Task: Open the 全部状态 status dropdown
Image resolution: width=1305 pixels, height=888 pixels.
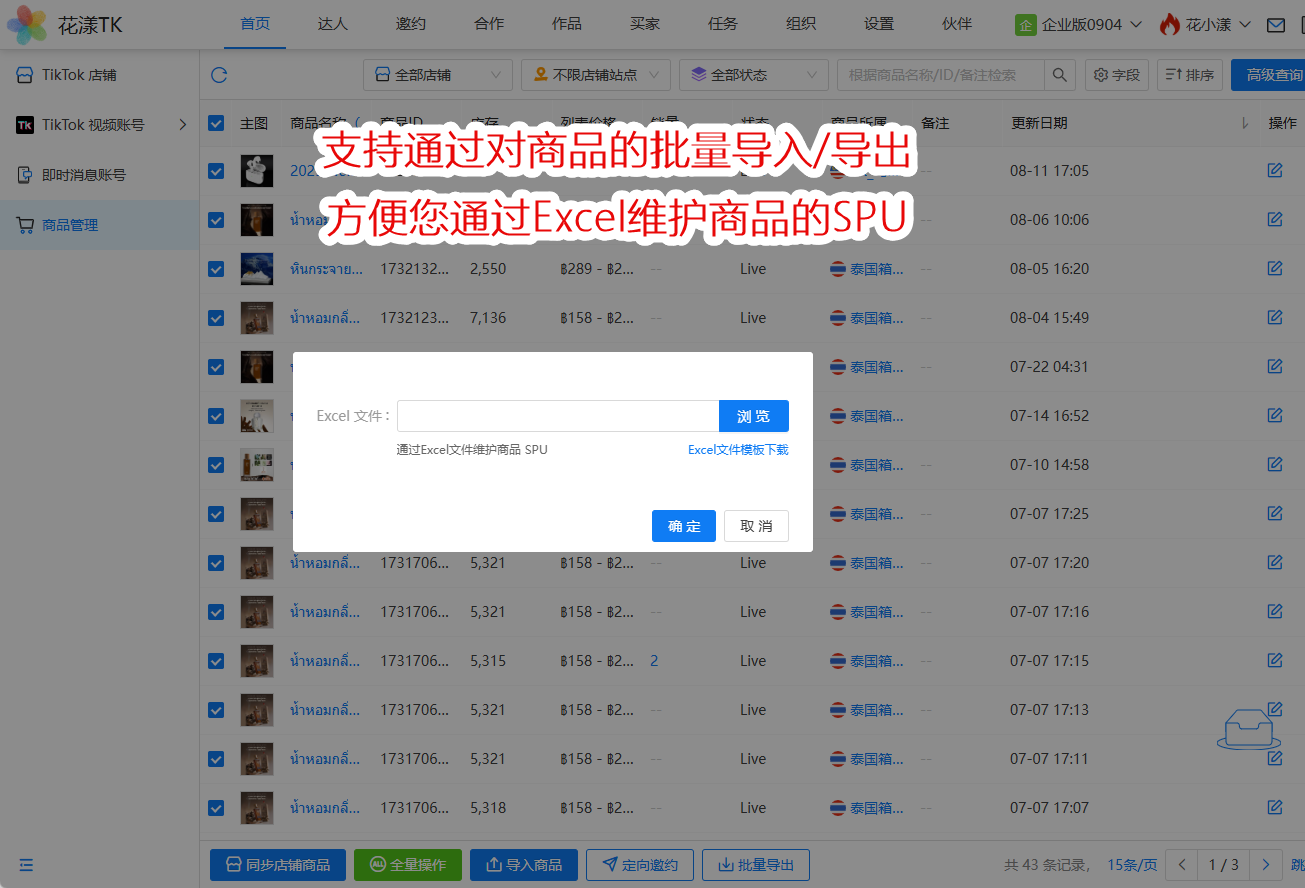Action: click(x=753, y=75)
